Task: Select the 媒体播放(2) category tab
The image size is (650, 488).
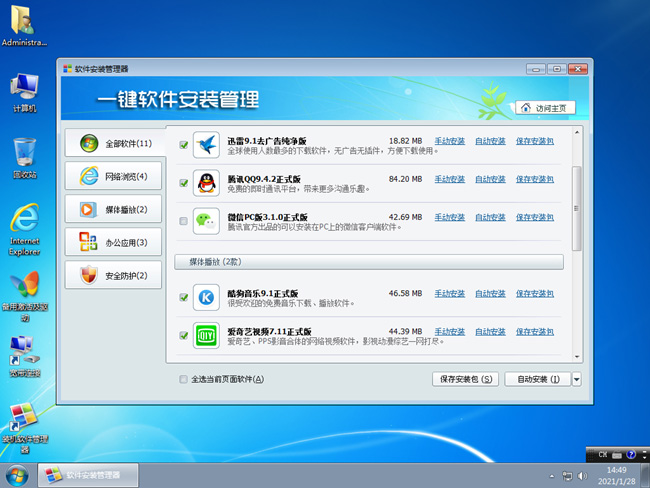Action: [x=113, y=209]
